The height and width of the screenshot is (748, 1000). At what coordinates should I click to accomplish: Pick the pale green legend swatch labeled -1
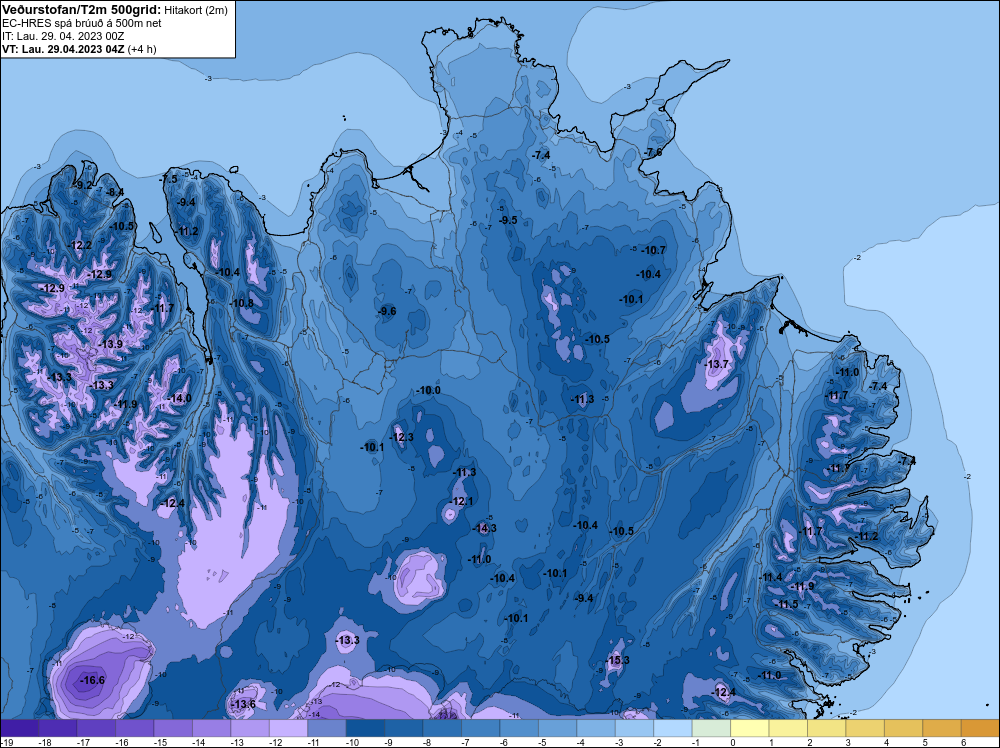tap(711, 728)
